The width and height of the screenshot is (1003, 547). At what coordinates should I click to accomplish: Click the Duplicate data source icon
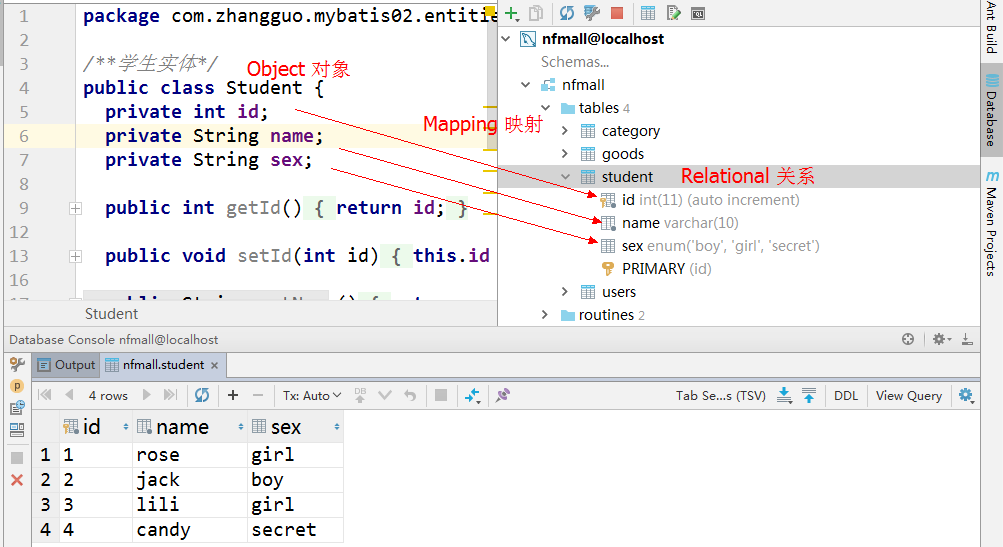click(x=536, y=13)
